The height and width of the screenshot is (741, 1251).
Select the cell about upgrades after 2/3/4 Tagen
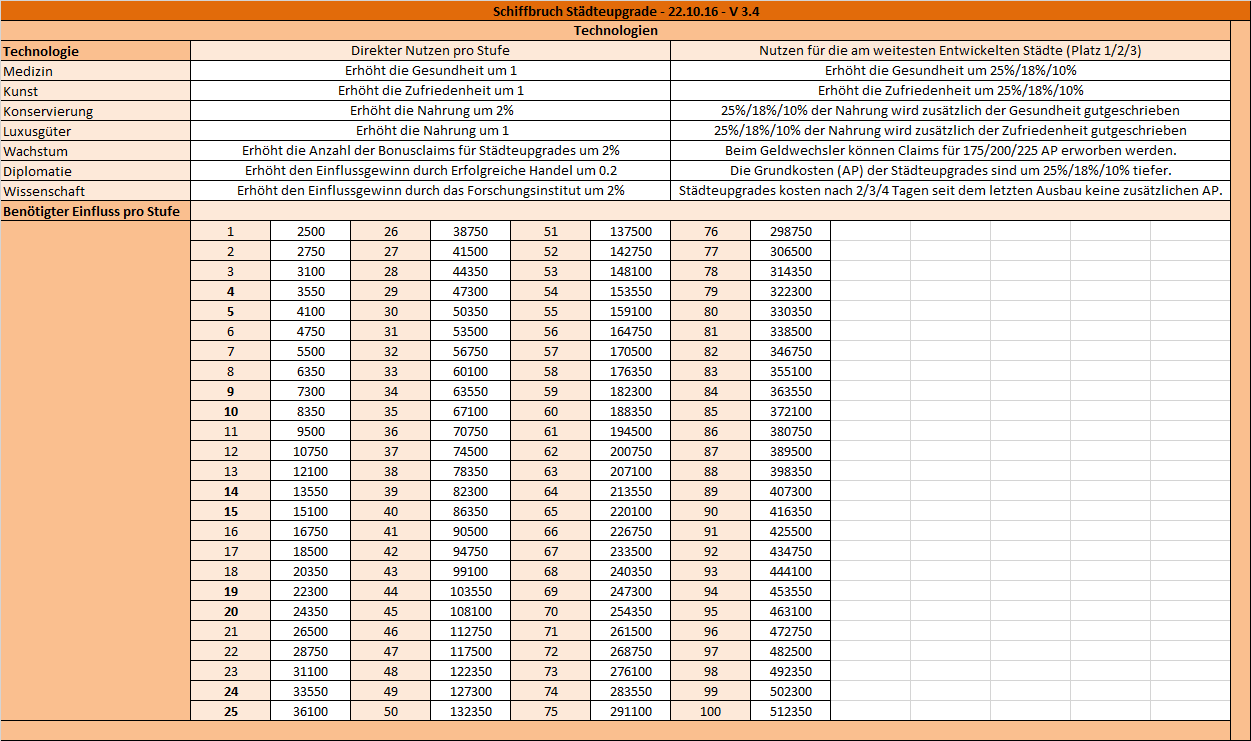pyautogui.click(x=950, y=191)
